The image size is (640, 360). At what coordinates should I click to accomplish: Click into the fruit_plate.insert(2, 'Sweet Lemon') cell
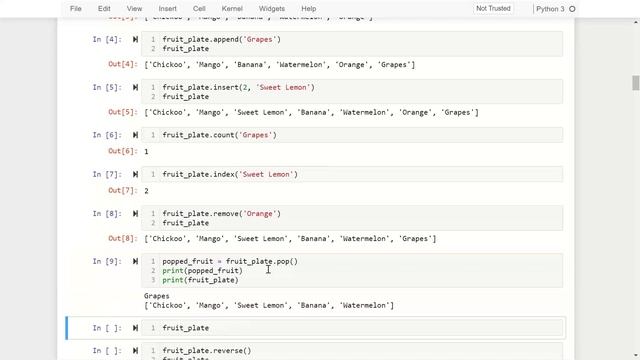click(x=352, y=91)
